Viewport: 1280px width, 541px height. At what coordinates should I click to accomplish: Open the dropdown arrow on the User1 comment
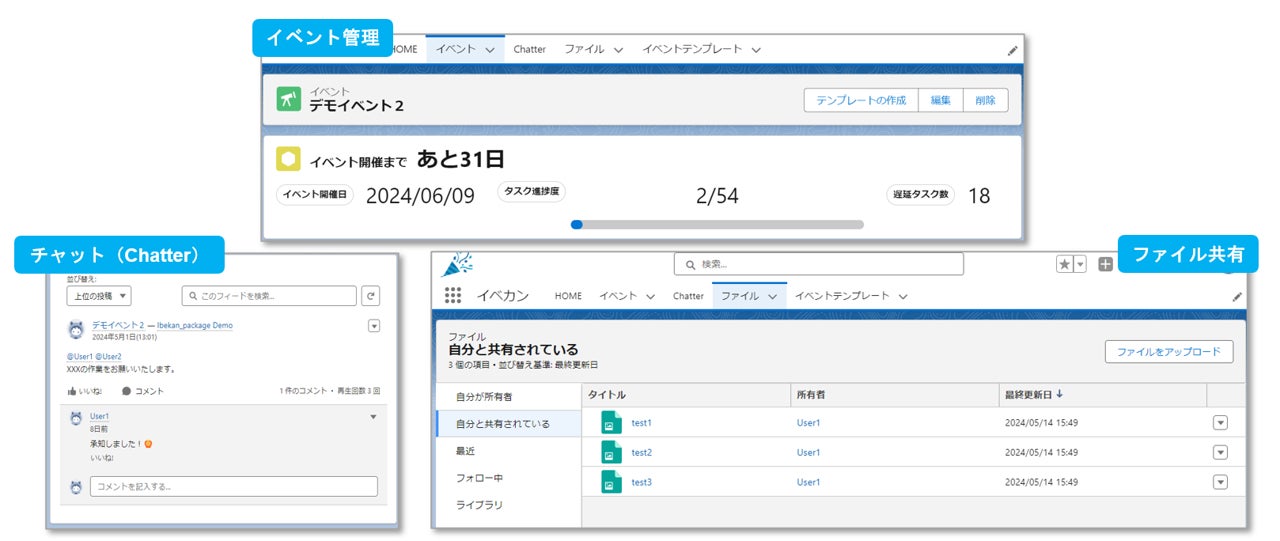(x=373, y=417)
